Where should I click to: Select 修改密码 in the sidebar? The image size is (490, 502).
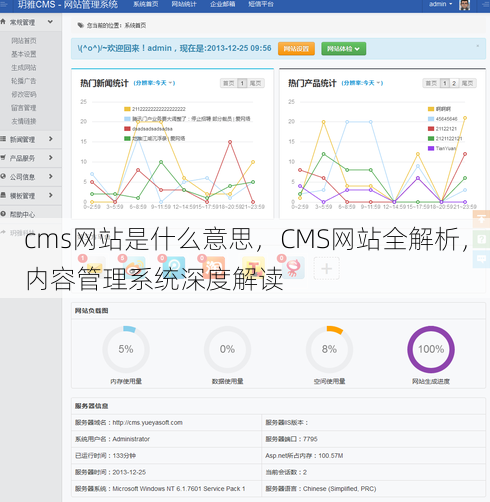click(24, 94)
